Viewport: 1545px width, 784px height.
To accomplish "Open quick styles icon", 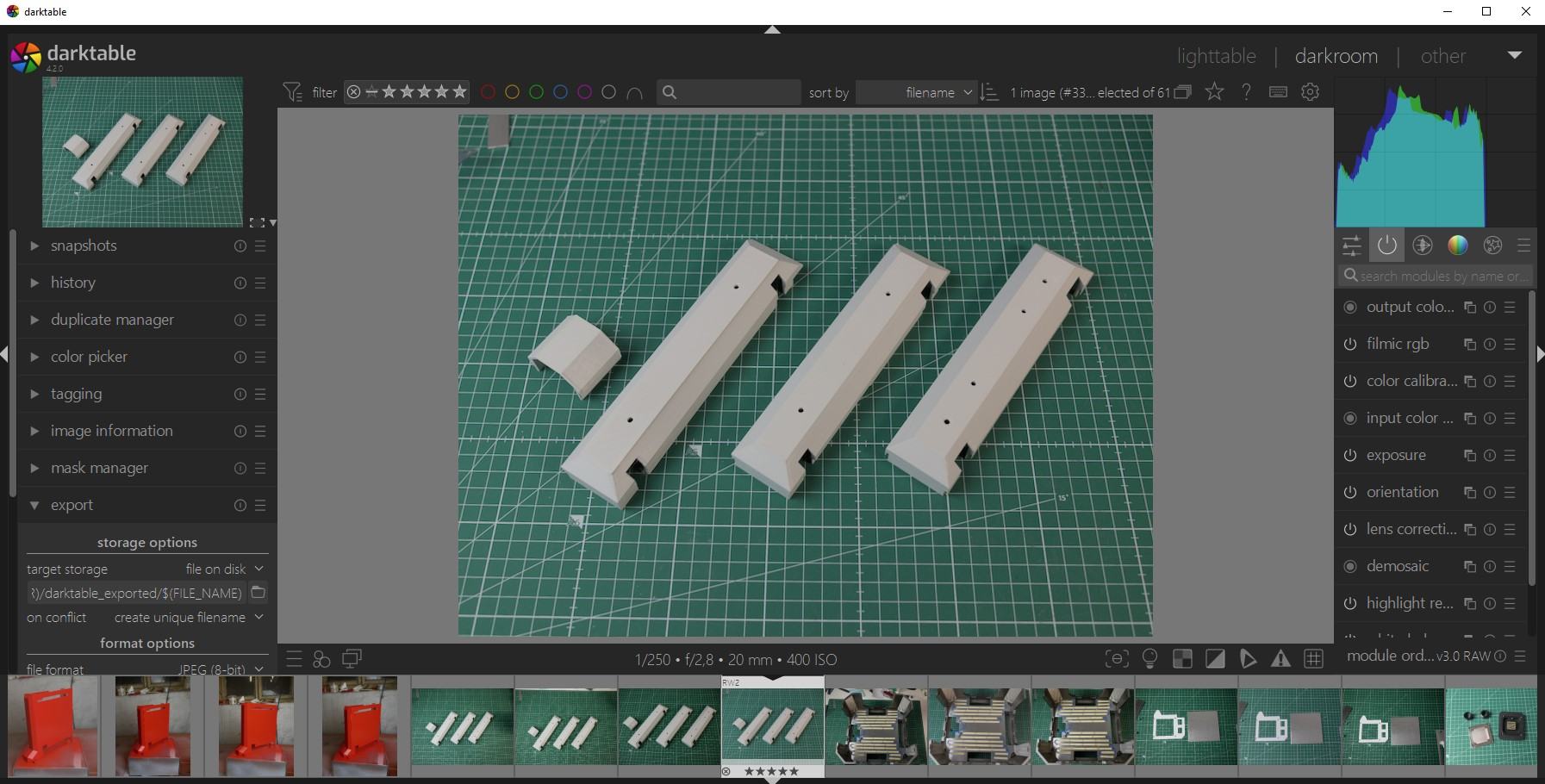I will (322, 659).
